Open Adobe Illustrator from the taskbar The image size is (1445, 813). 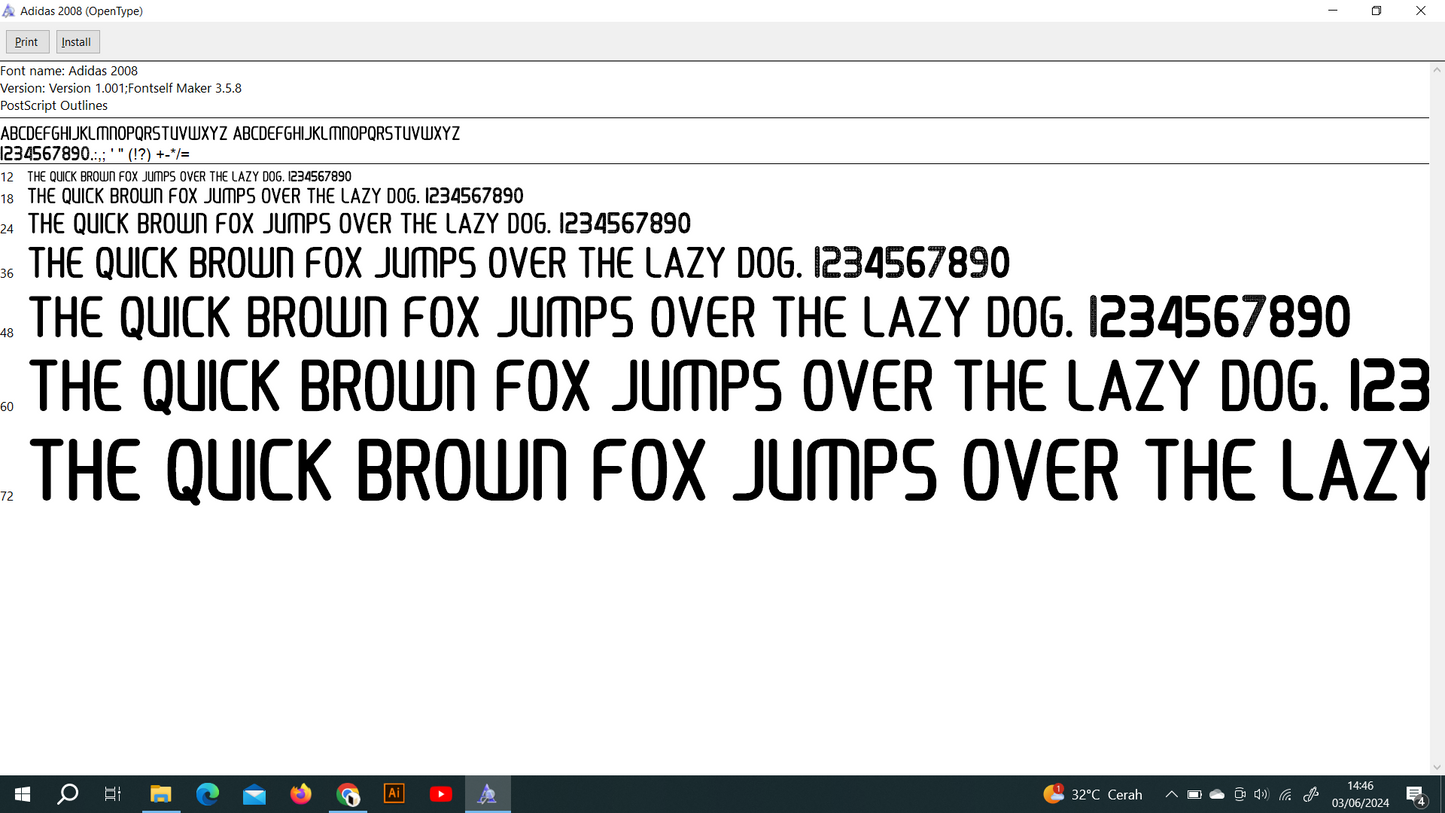click(x=393, y=793)
